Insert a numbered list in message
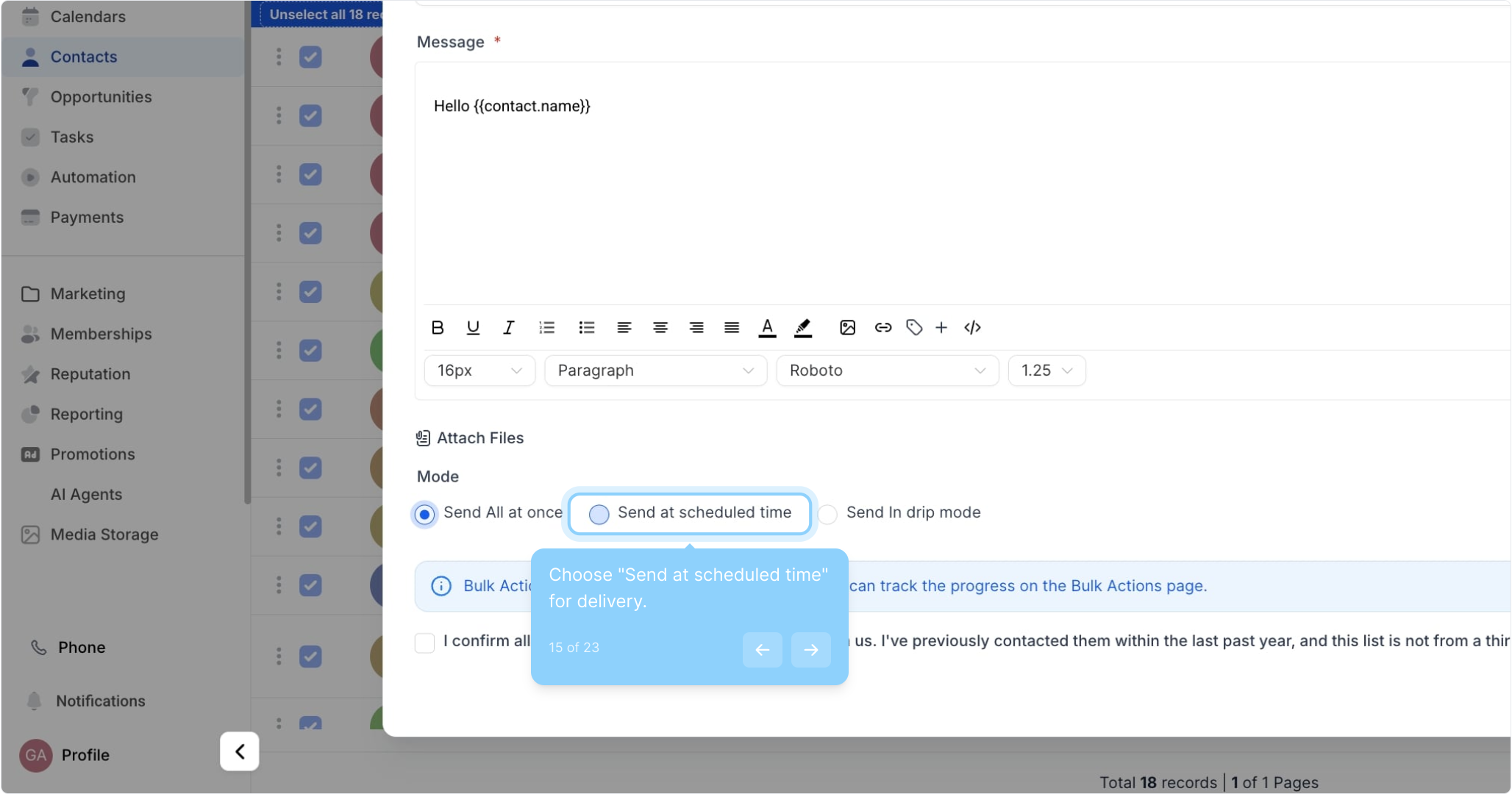 (546, 328)
